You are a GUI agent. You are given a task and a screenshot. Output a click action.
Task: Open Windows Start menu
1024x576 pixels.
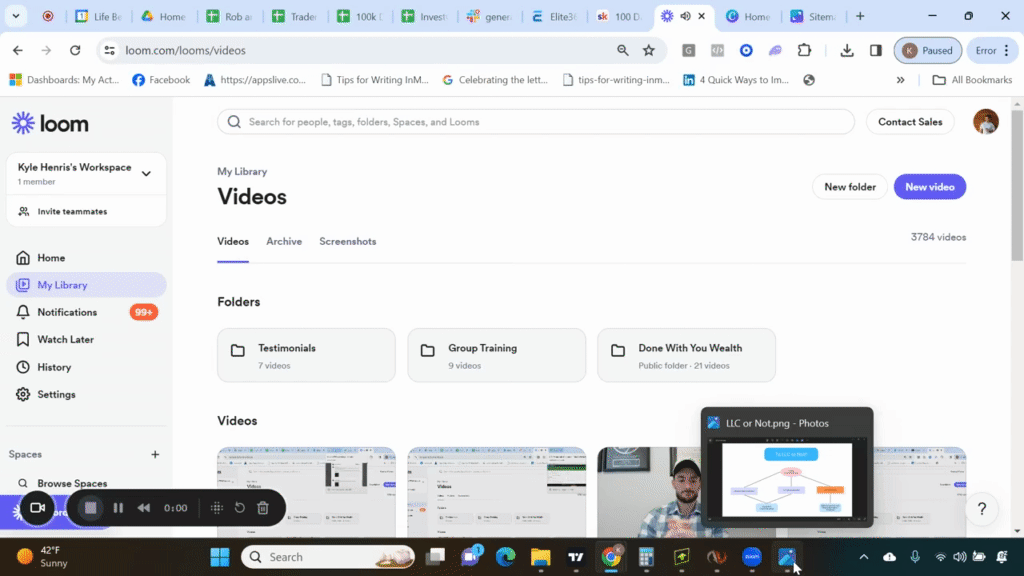220,557
